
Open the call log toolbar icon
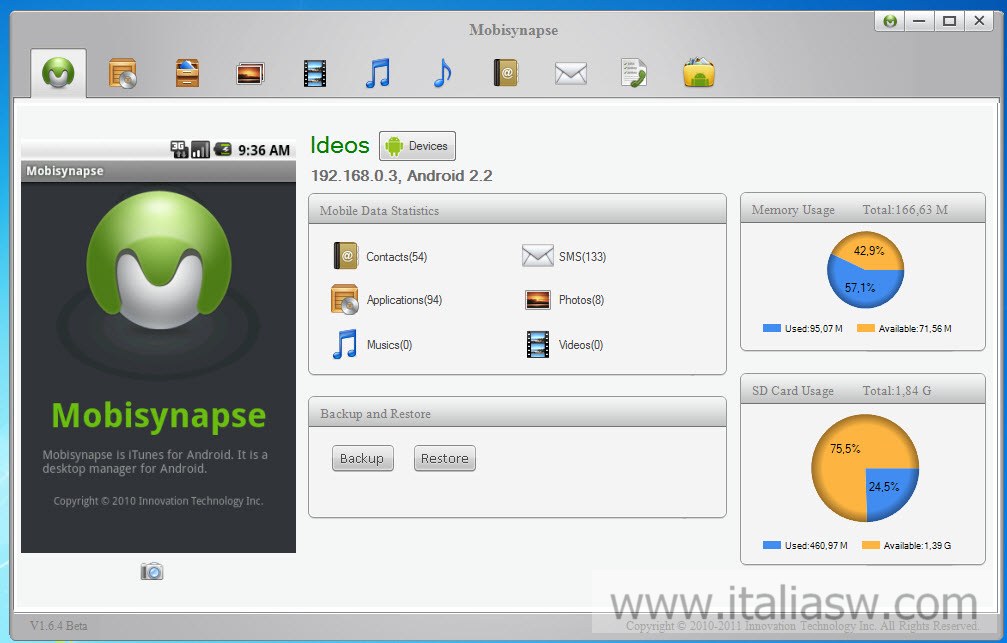coord(634,73)
